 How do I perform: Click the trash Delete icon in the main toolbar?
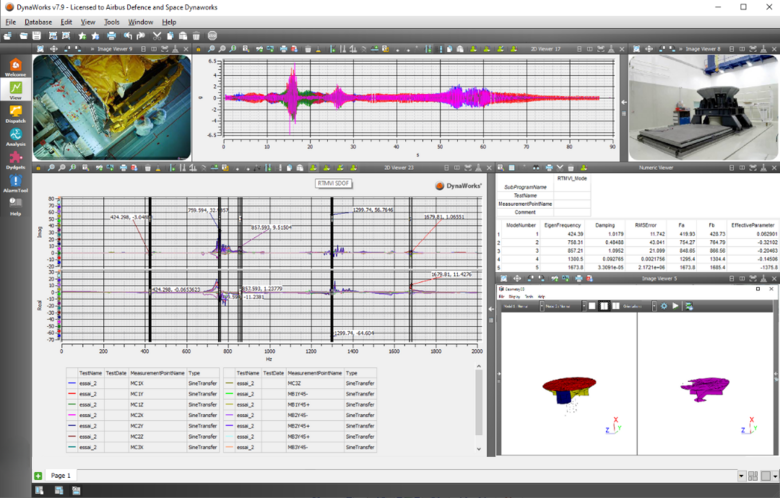pos(196,36)
